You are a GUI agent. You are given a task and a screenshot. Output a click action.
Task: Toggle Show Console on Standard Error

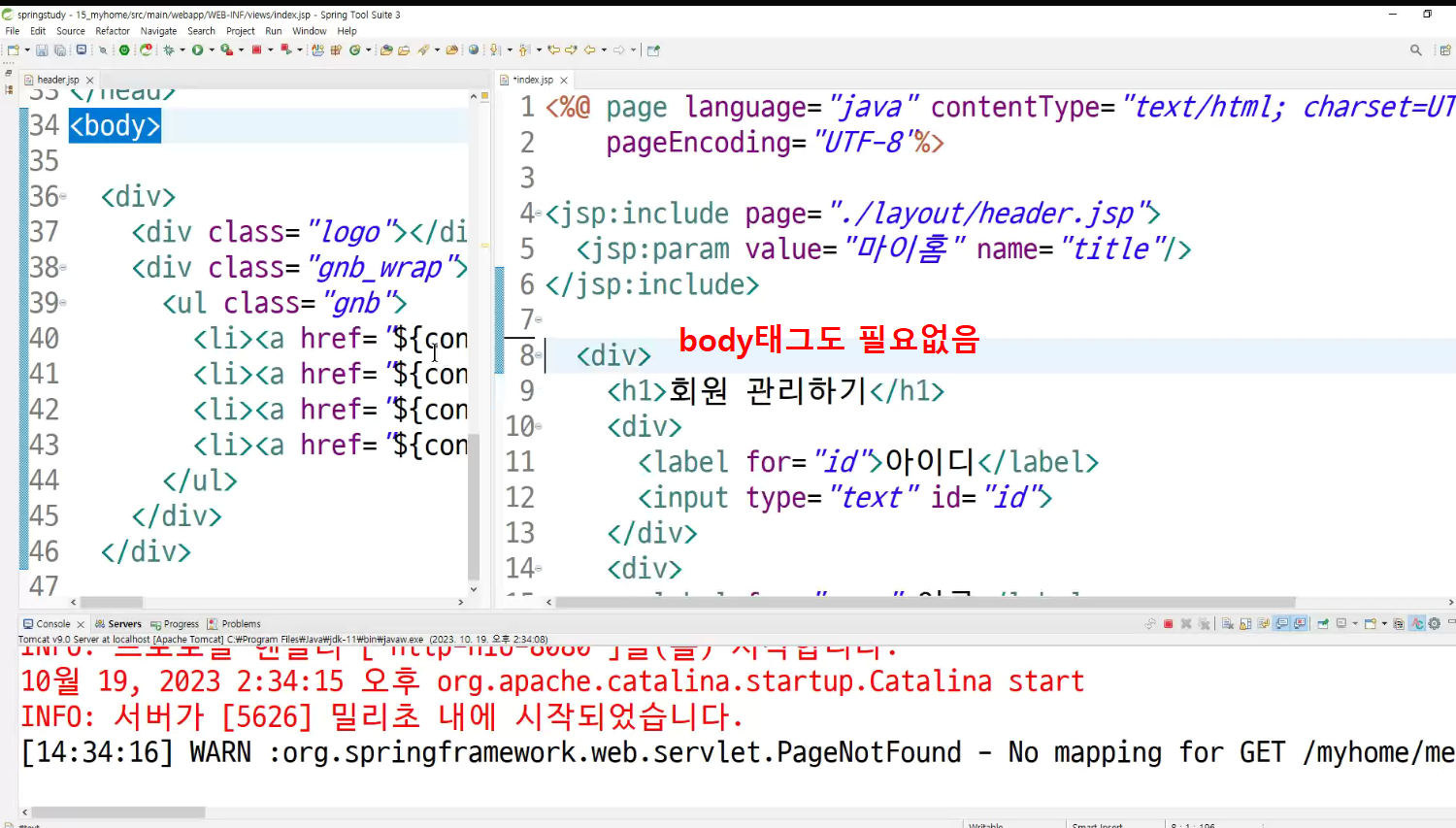pos(1300,624)
